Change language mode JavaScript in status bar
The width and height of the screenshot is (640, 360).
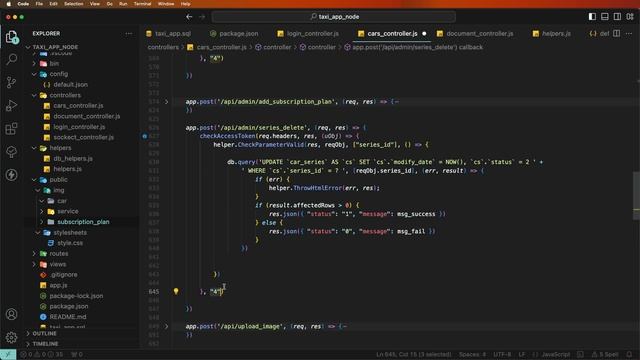point(555,354)
